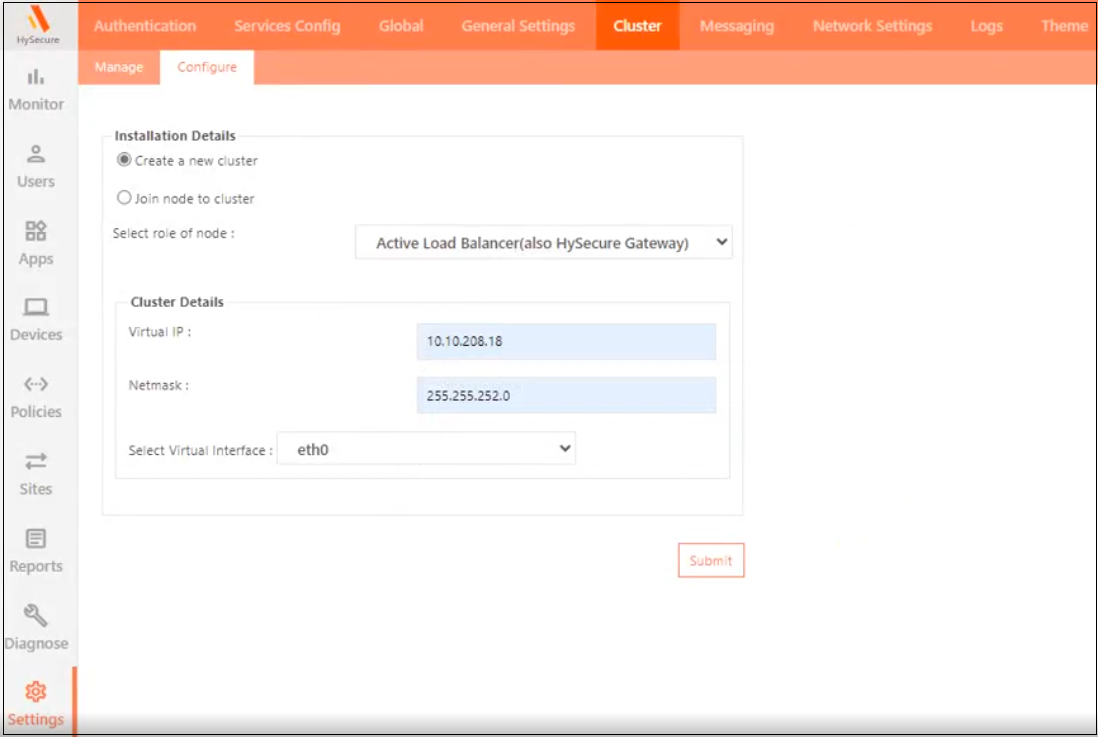Select the Apps sidebar icon
1098x737 pixels.
pos(37,245)
